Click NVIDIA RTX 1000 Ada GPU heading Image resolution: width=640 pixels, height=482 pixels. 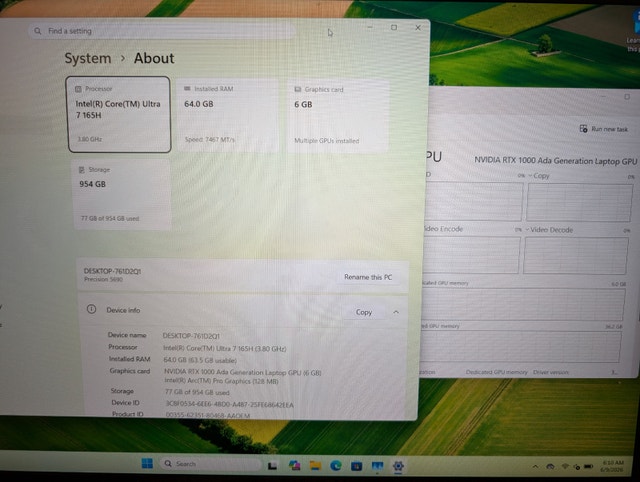coord(556,161)
